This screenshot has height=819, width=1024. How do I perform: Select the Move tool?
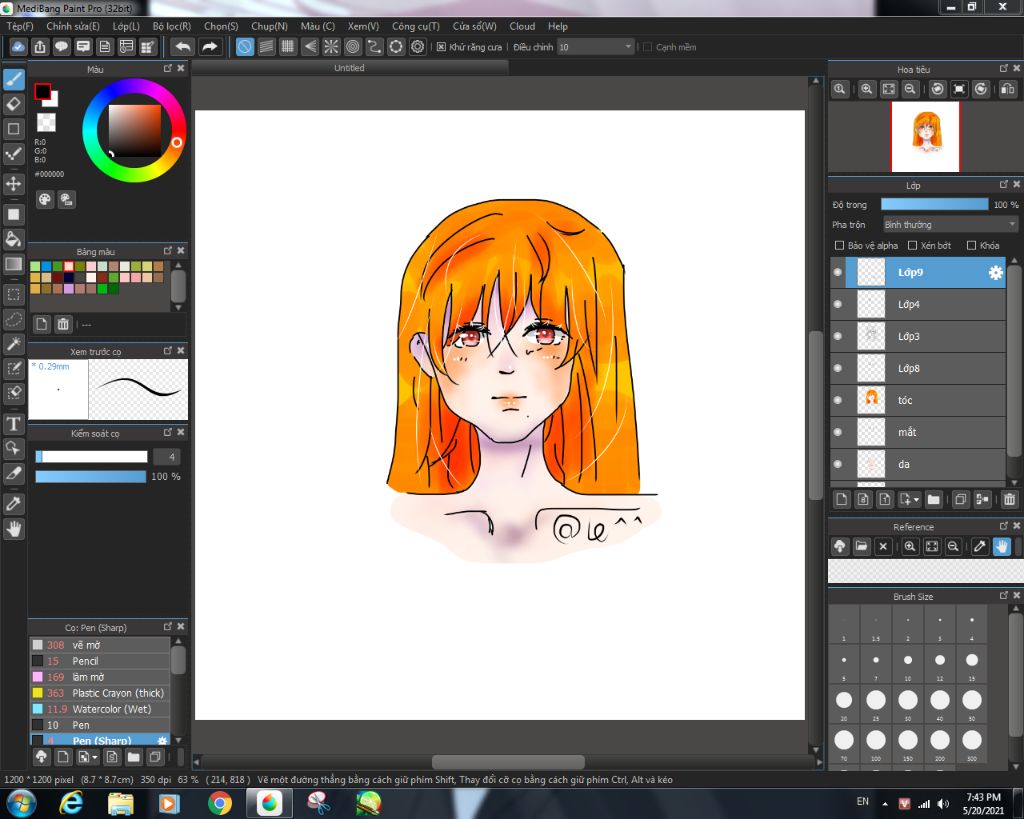(x=14, y=184)
